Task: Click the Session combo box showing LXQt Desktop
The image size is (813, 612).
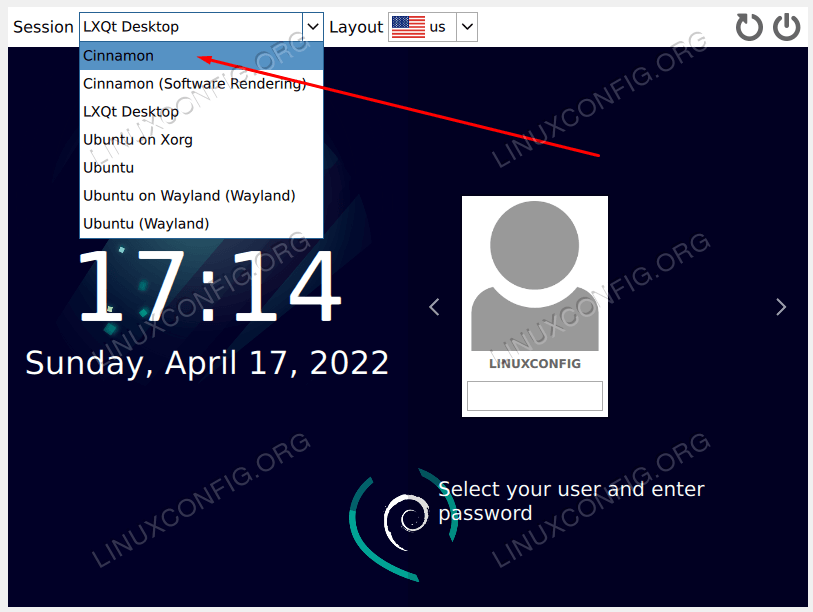Action: tap(201, 26)
